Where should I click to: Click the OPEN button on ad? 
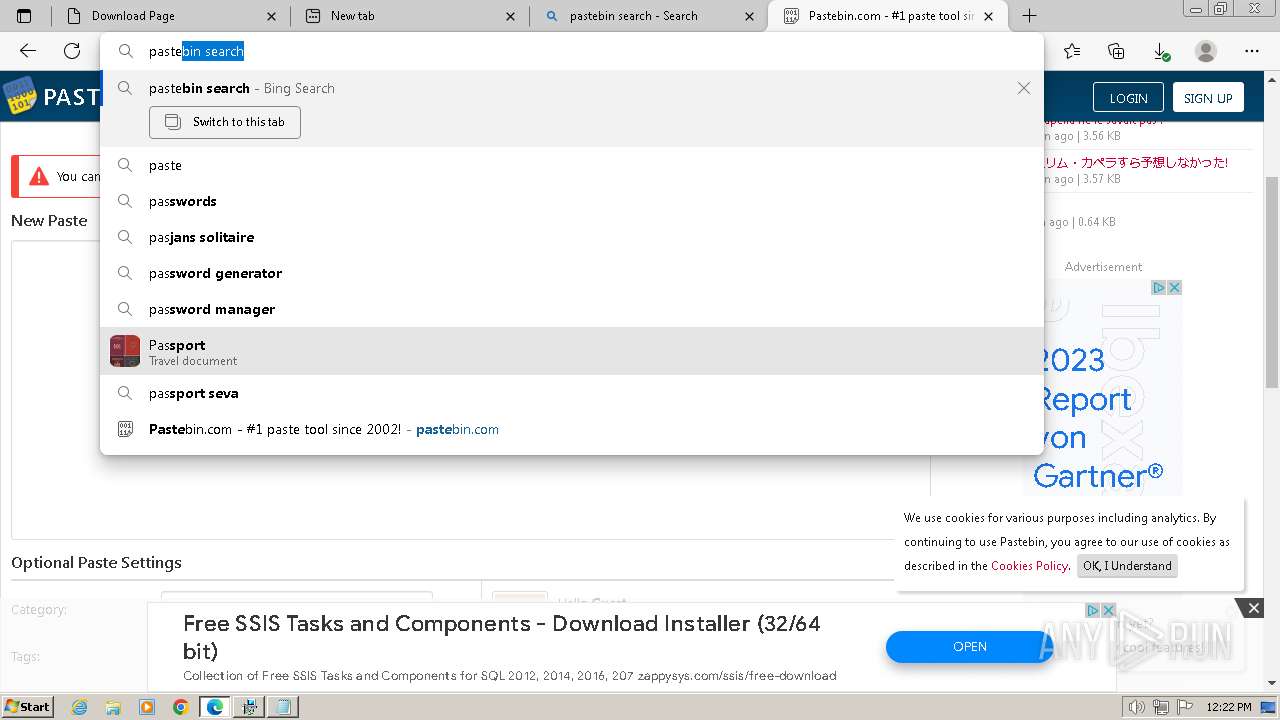point(969,647)
